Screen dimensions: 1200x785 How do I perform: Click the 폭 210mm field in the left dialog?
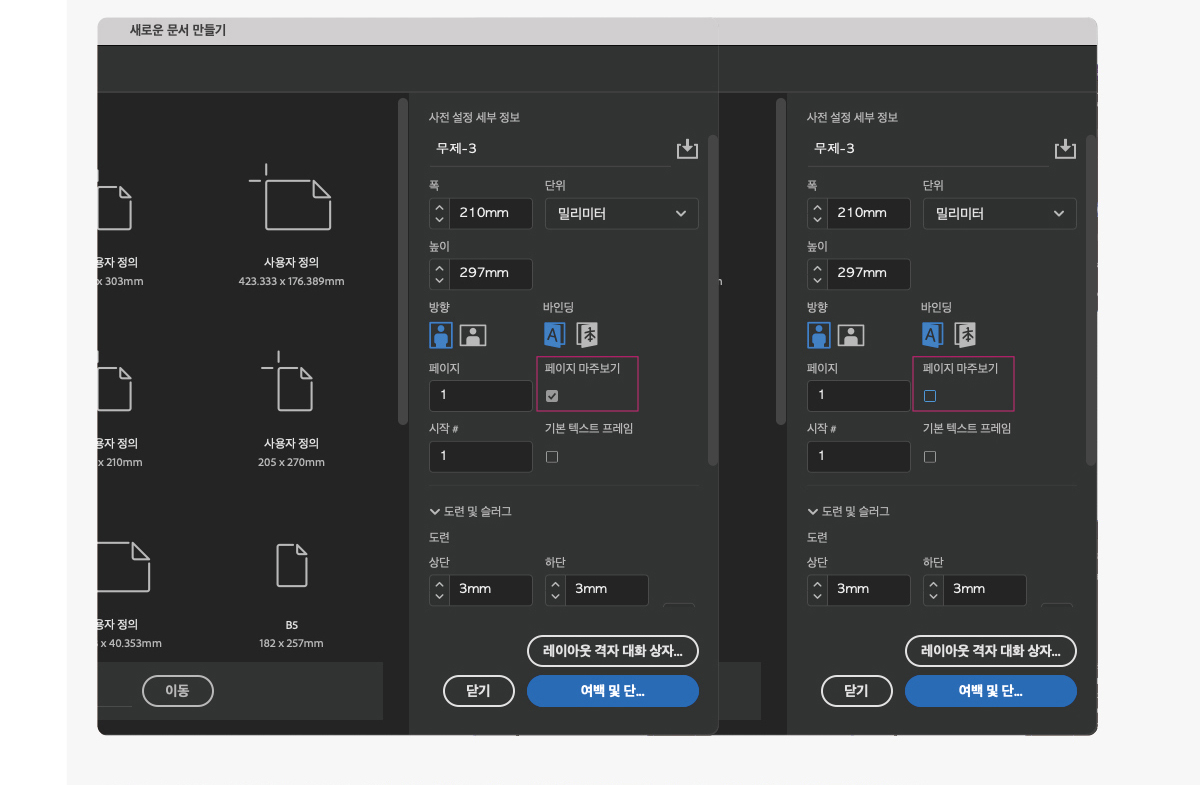click(x=491, y=214)
